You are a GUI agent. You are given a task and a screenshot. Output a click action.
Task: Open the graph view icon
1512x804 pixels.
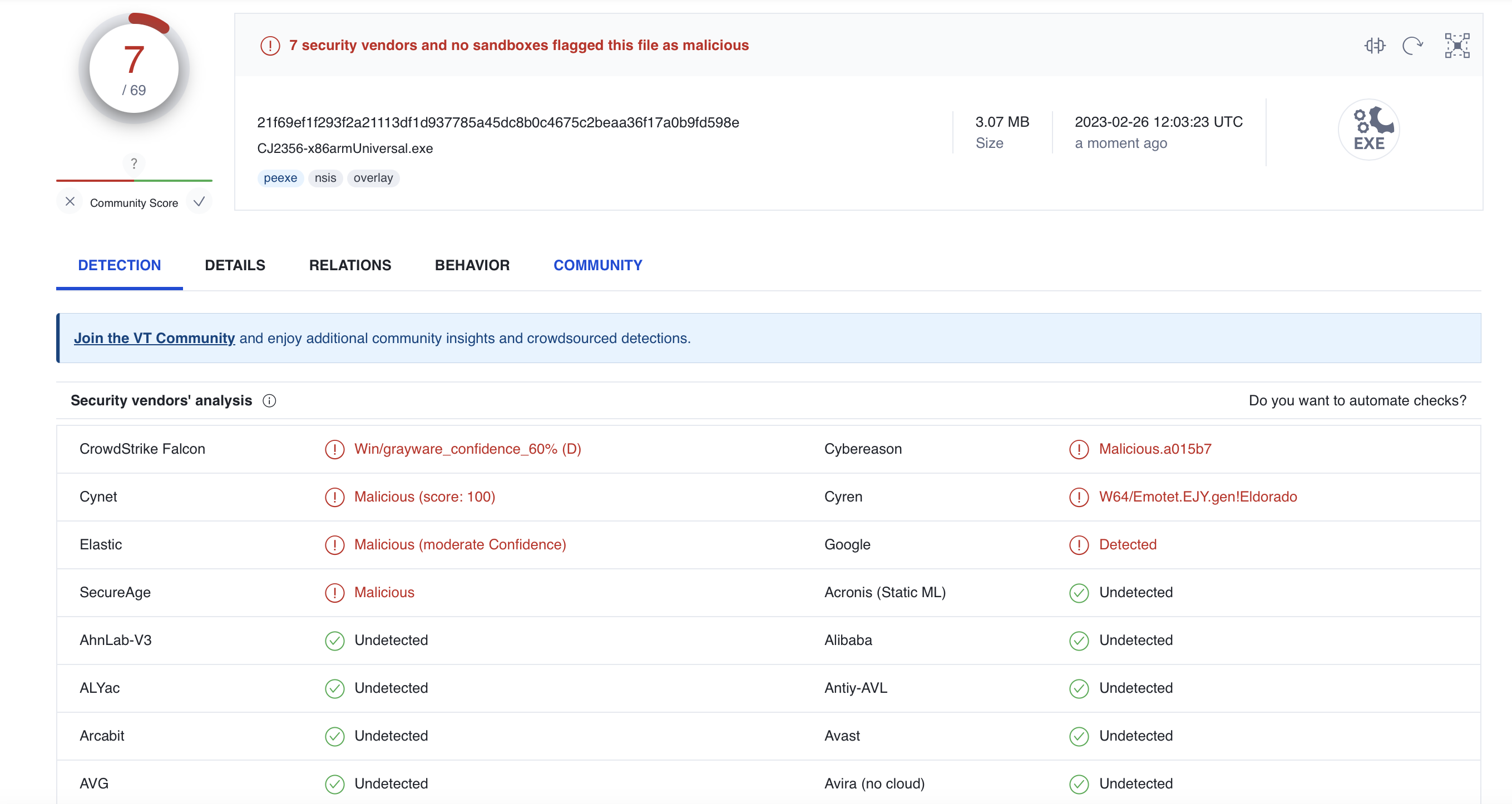(x=1457, y=45)
